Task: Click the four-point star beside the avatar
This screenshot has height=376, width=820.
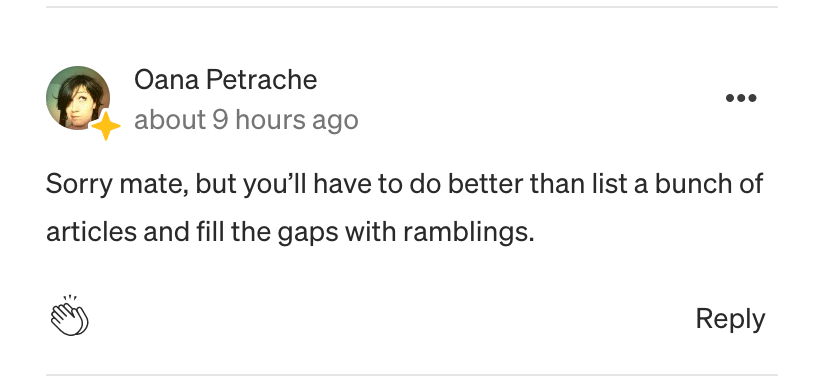Action: [106, 126]
